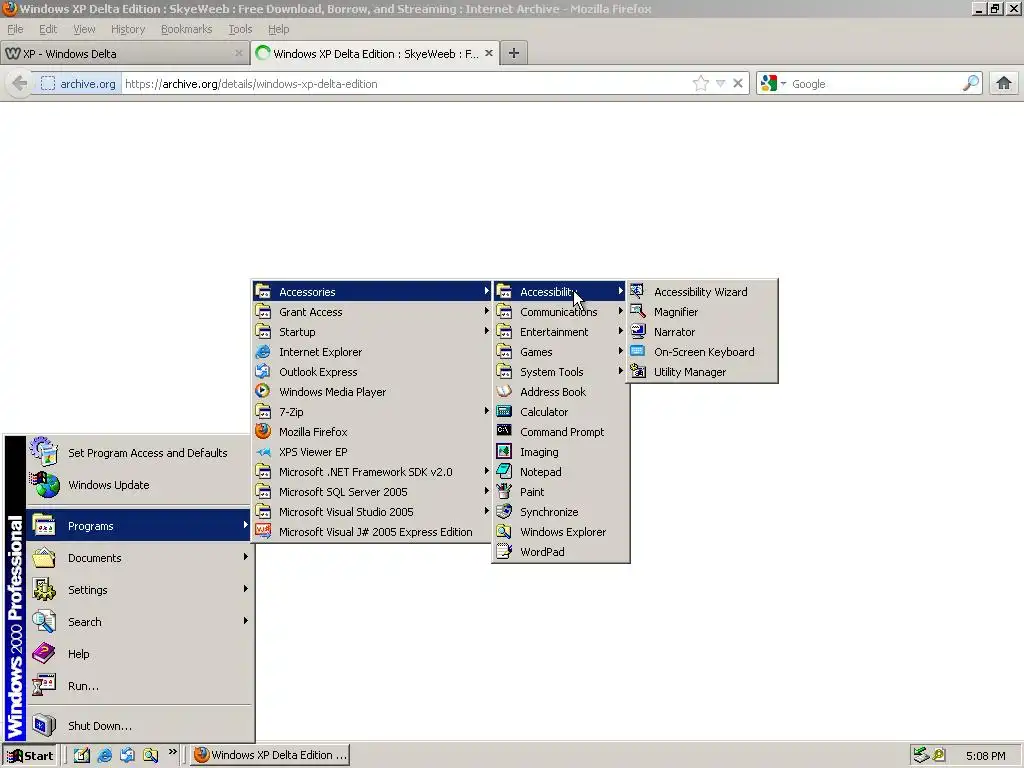Open Settings in Start menu
1024x768 pixels.
coord(138,590)
